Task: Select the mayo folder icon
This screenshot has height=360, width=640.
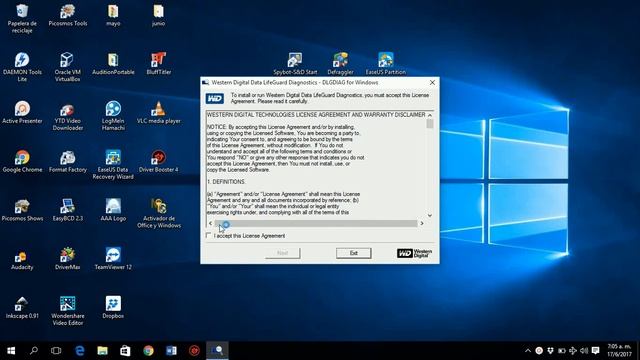Action: point(113,16)
